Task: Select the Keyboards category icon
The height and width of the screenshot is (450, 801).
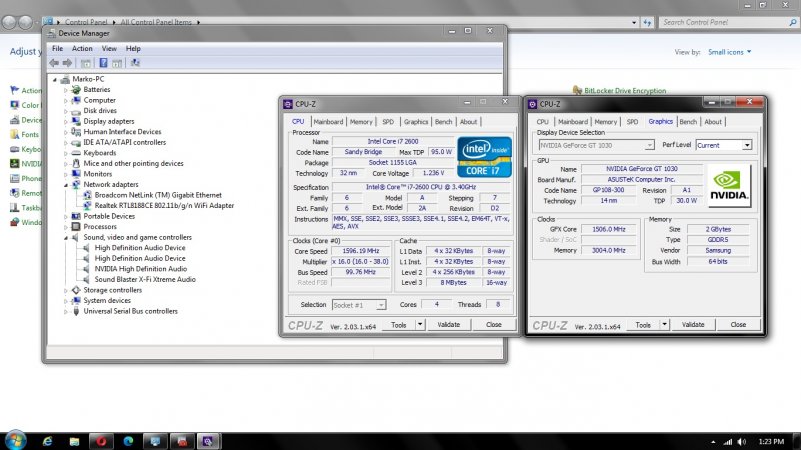Action: [76, 153]
